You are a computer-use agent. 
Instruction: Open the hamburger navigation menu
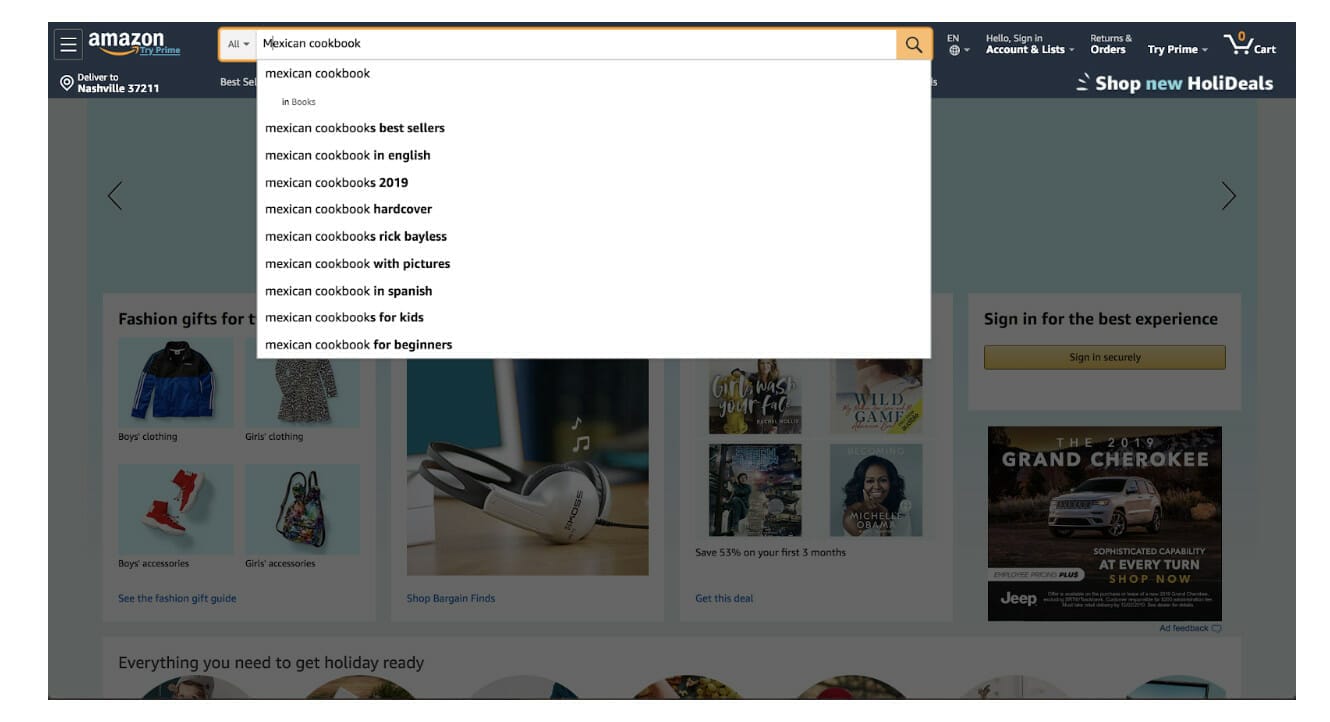68,44
